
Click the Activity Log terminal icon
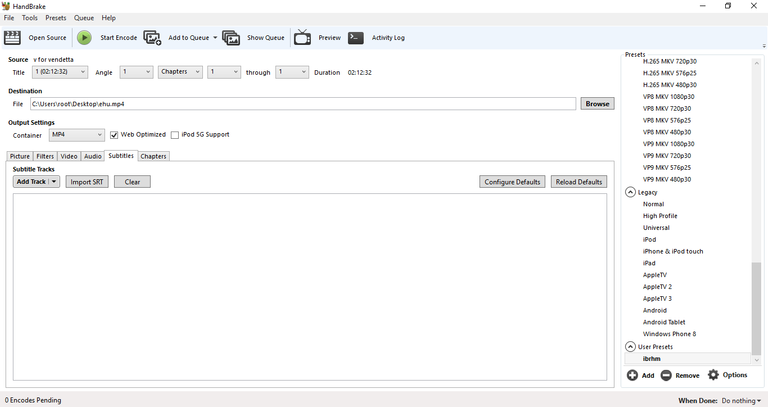tap(356, 38)
